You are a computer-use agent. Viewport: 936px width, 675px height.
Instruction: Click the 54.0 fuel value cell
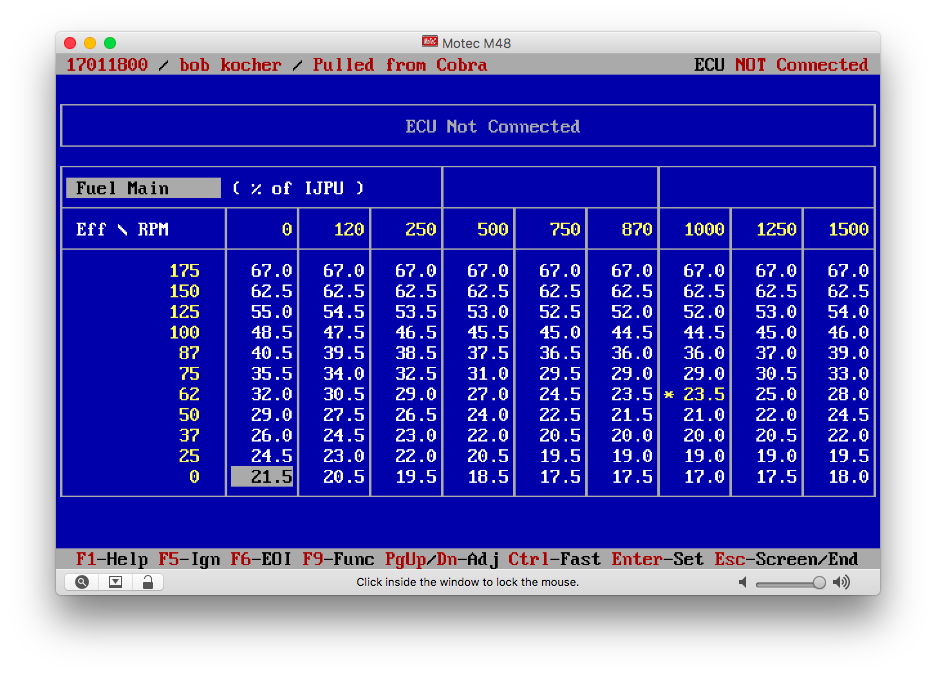848,312
